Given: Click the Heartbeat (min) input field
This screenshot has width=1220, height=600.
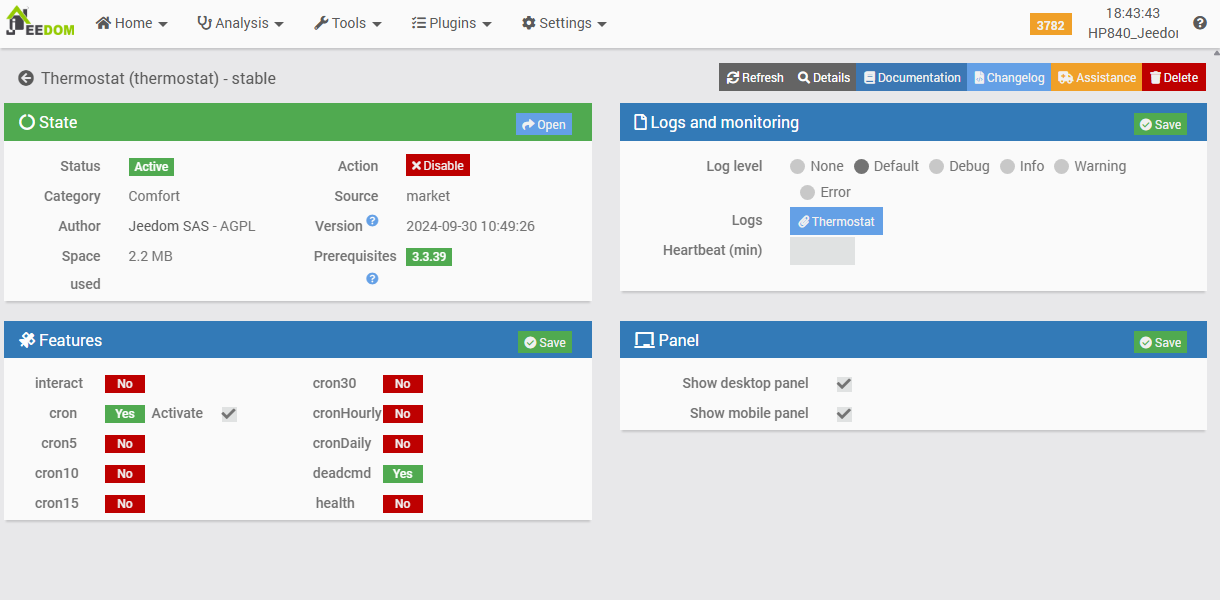Looking at the screenshot, I should coord(822,251).
